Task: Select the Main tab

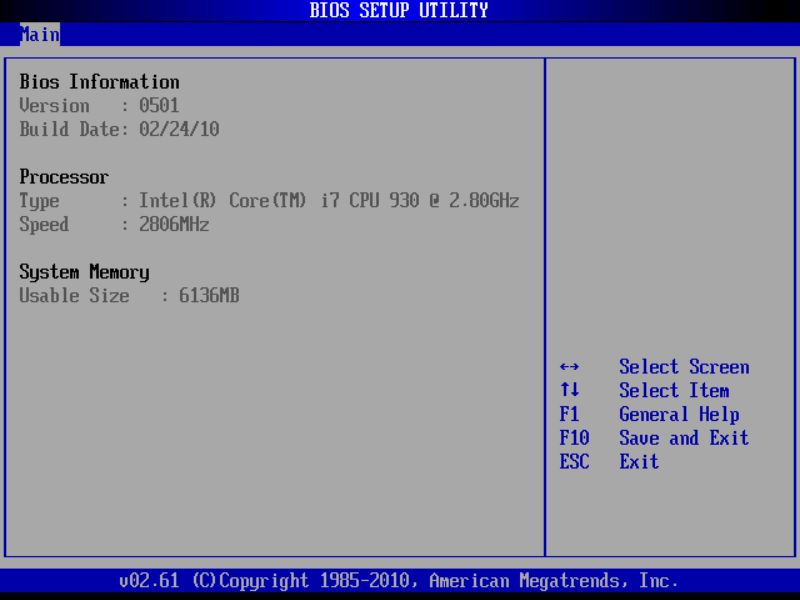Action: pos(40,35)
